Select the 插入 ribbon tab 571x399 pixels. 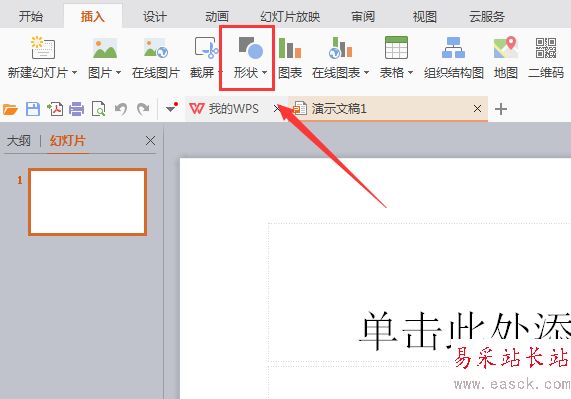[93, 17]
